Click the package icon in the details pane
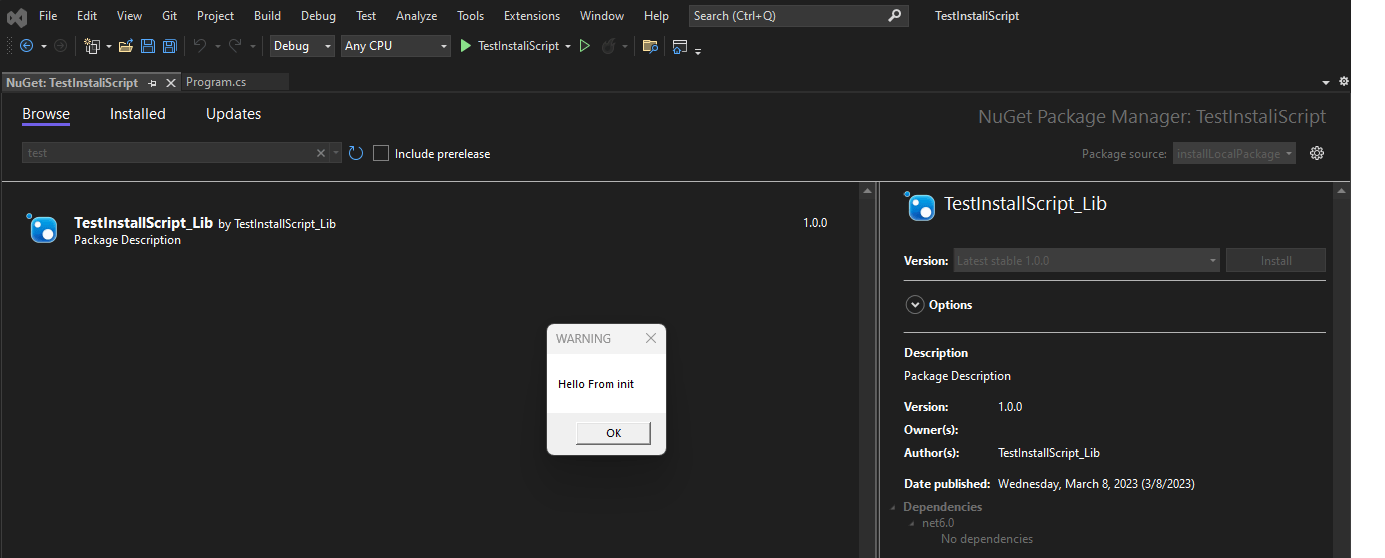Image resolution: width=1385 pixels, height=558 pixels. pyautogui.click(x=919, y=205)
